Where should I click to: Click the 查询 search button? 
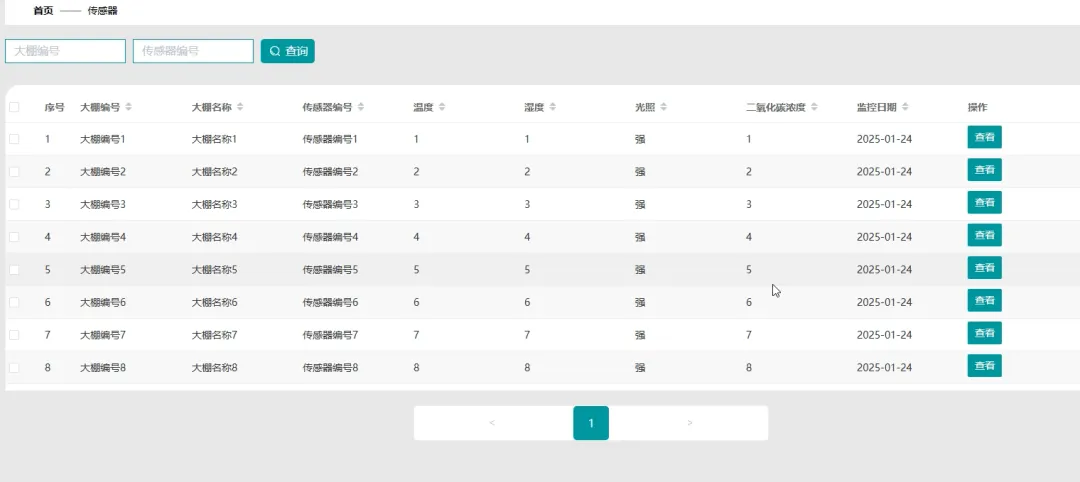tap(288, 51)
